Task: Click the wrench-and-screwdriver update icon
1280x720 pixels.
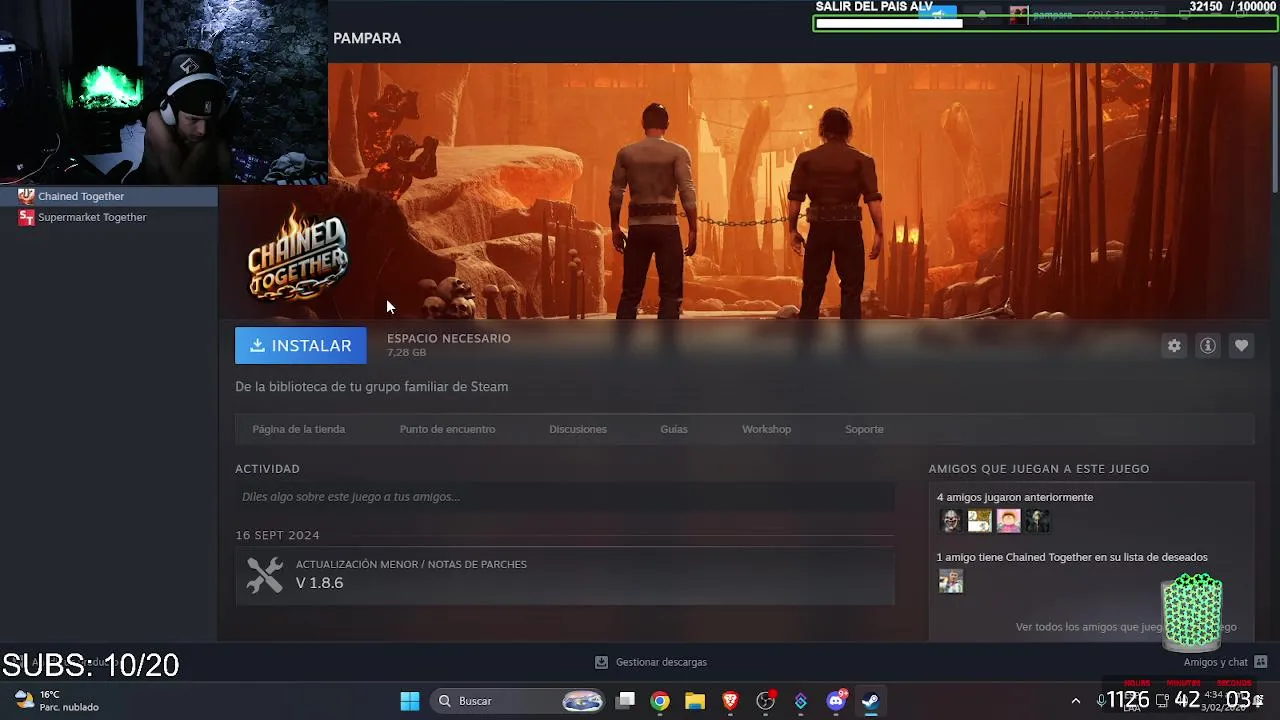Action: (x=265, y=575)
